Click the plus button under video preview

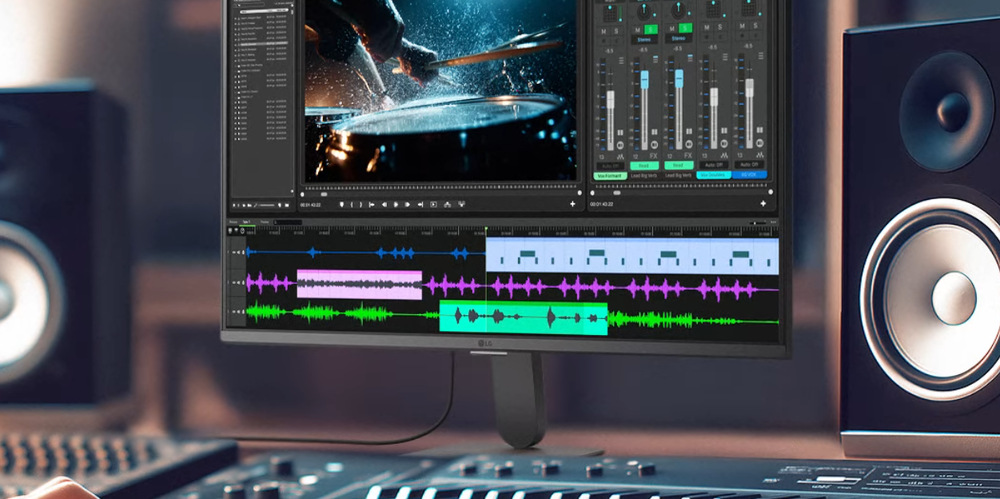click(x=573, y=204)
